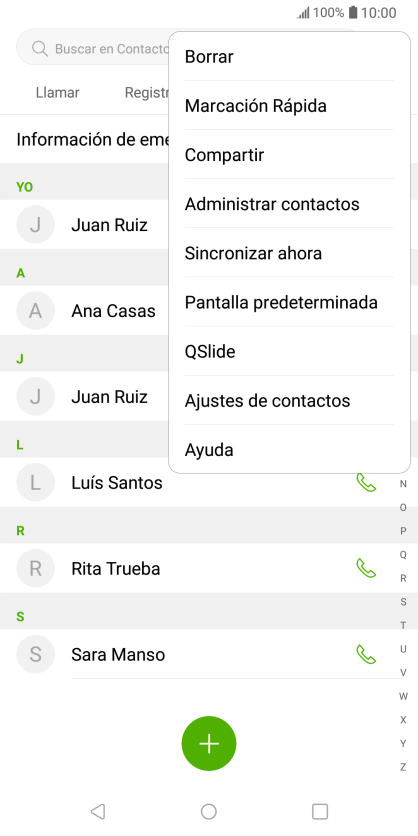Tap the recent apps square icon
This screenshot has height=836, width=418.
point(320,811)
